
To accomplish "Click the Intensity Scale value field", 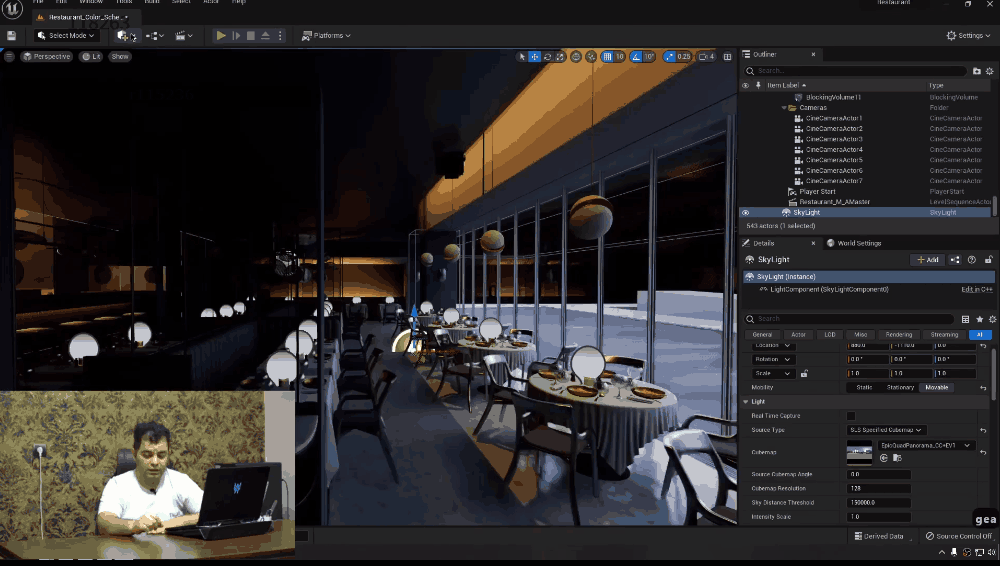I will [x=878, y=517].
